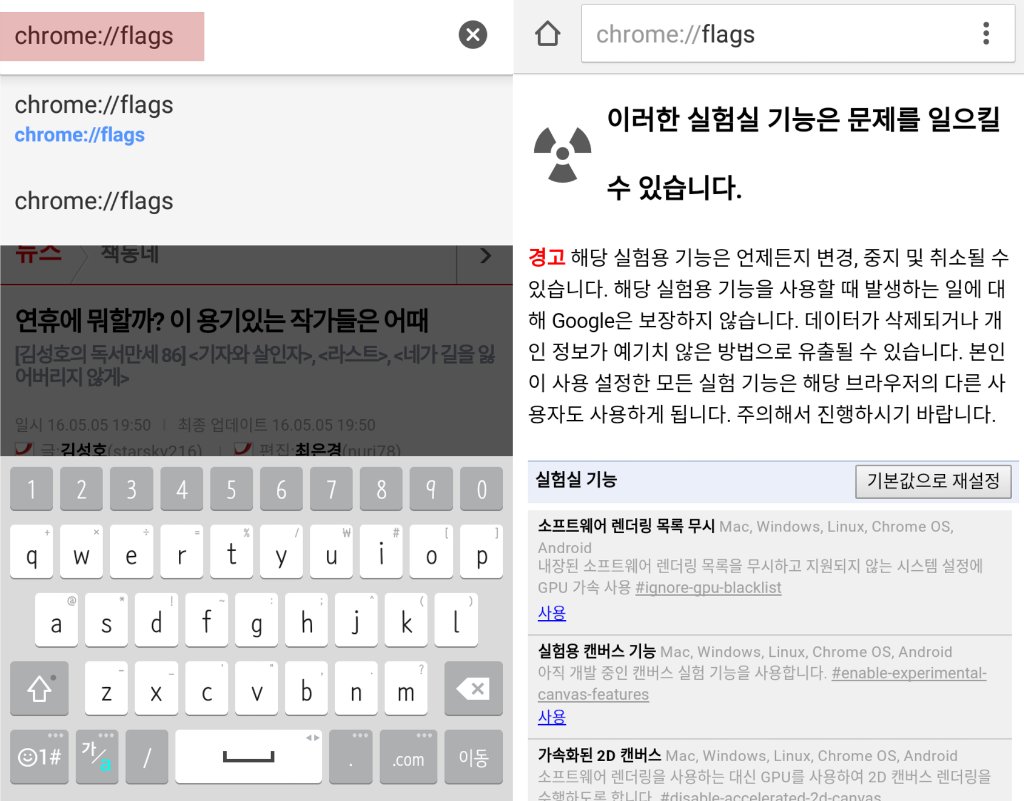Tap the z key
Screen dimensions: 1024x801
click(106, 688)
